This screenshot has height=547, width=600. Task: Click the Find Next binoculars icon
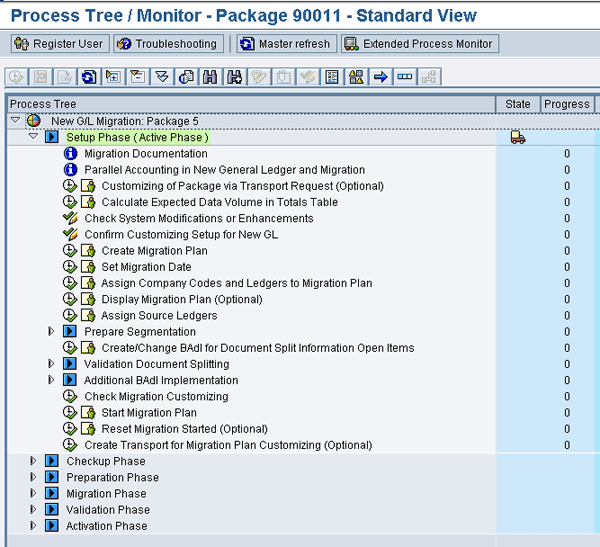[235, 77]
